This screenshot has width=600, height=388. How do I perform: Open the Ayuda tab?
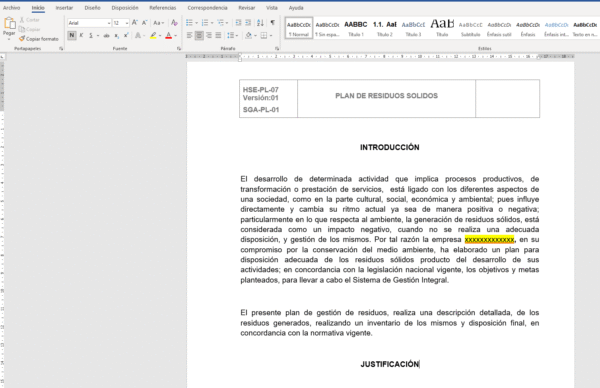(x=296, y=8)
